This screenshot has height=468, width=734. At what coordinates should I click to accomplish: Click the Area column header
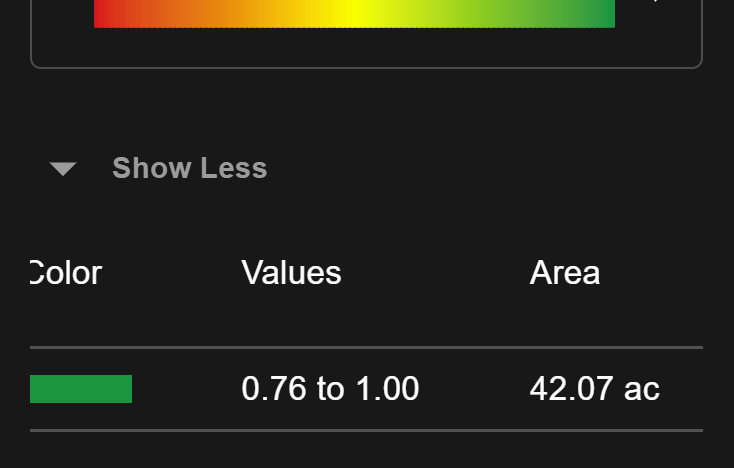564,272
